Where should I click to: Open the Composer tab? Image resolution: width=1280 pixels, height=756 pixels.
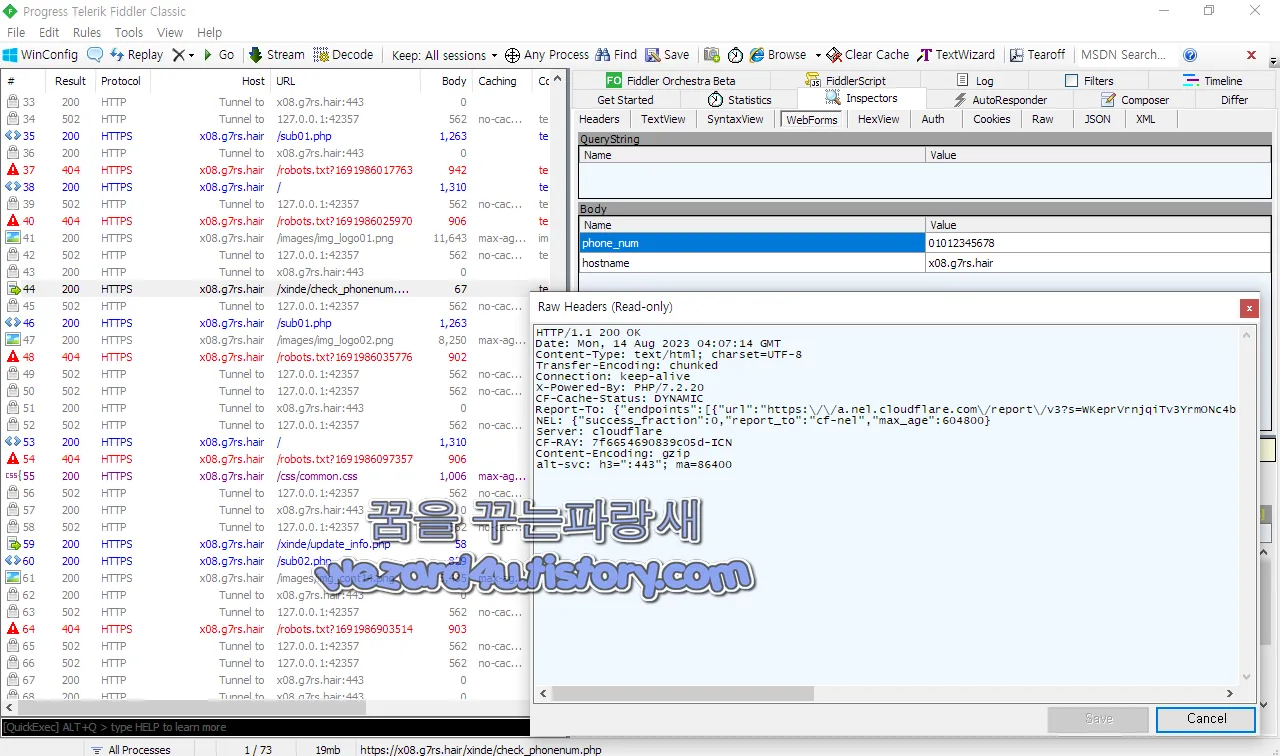(x=1134, y=100)
